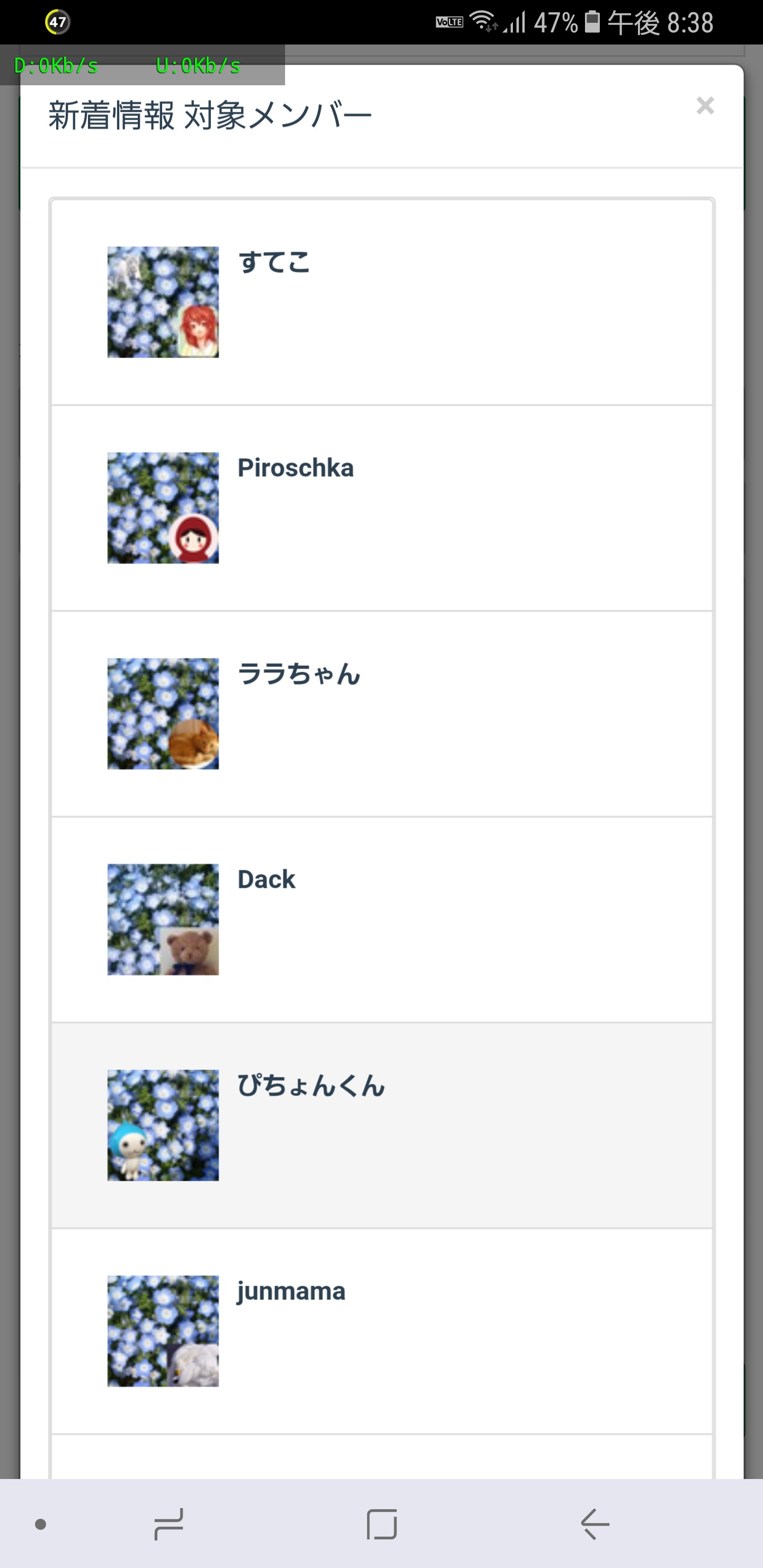The image size is (763, 1568).
Task: Open the ララちゃん member name
Action: (x=299, y=674)
